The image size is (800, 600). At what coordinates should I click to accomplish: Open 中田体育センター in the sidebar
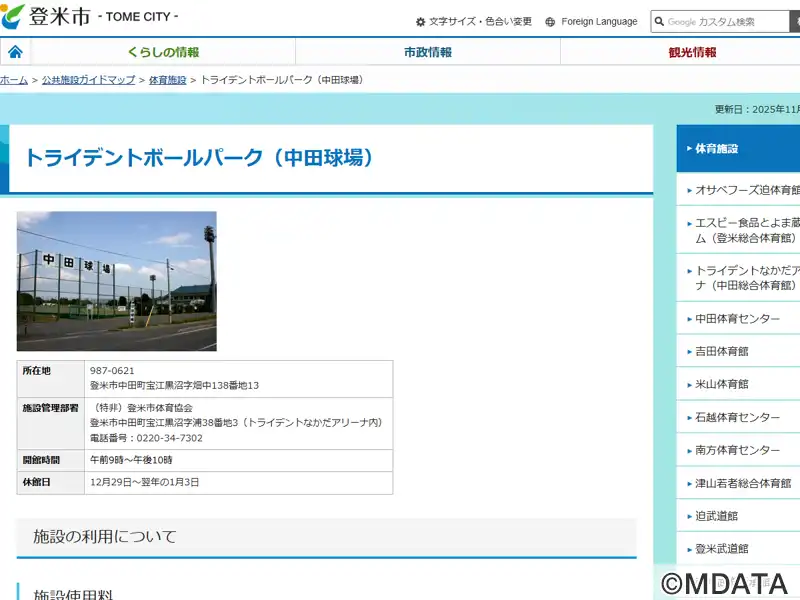(x=737, y=319)
